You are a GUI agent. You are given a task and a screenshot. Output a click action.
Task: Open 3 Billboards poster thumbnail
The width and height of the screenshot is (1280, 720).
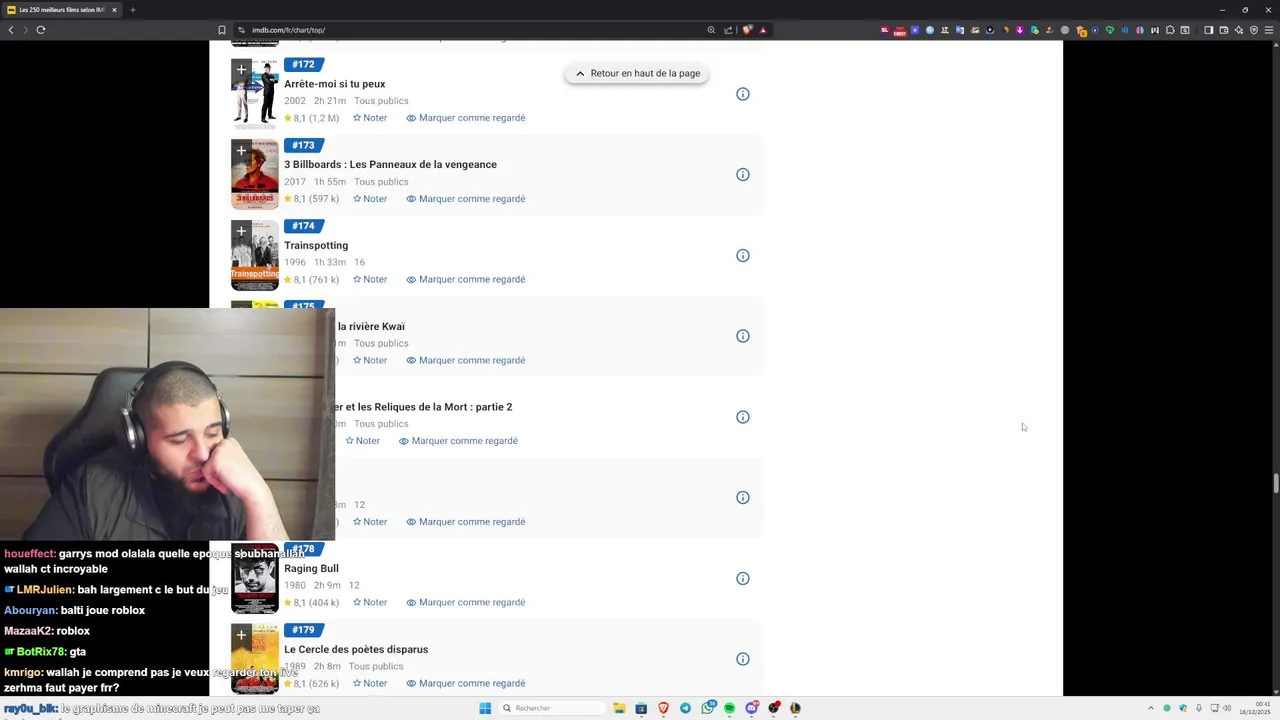255,174
